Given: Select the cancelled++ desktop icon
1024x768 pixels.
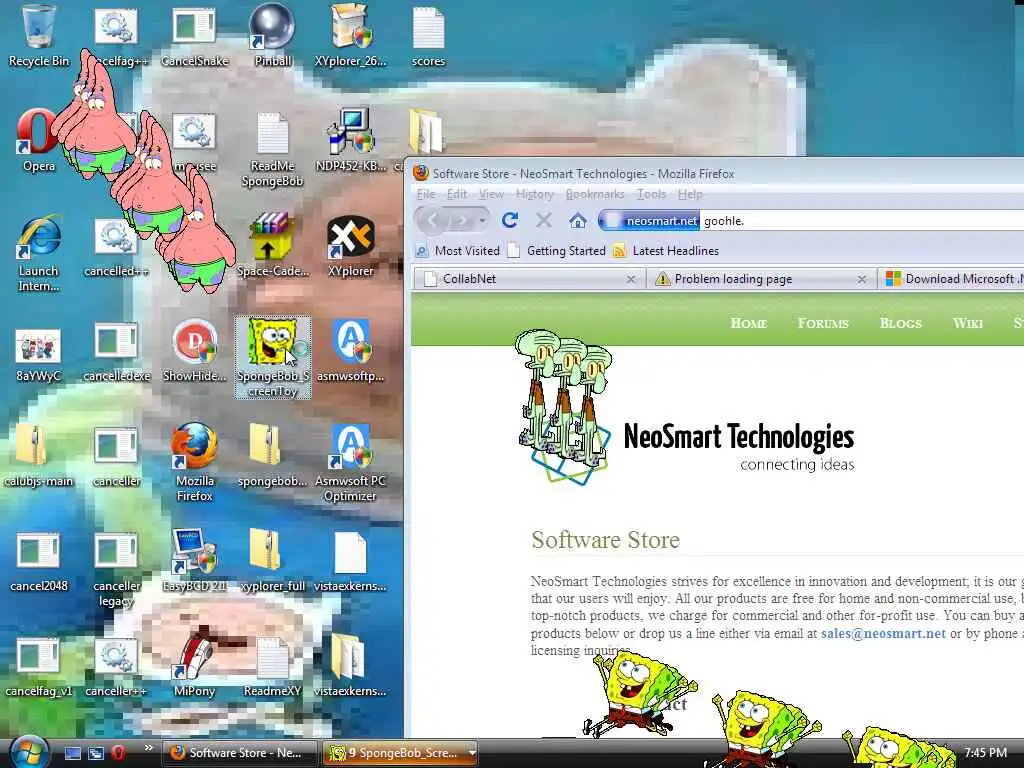Looking at the screenshot, I should (116, 247).
